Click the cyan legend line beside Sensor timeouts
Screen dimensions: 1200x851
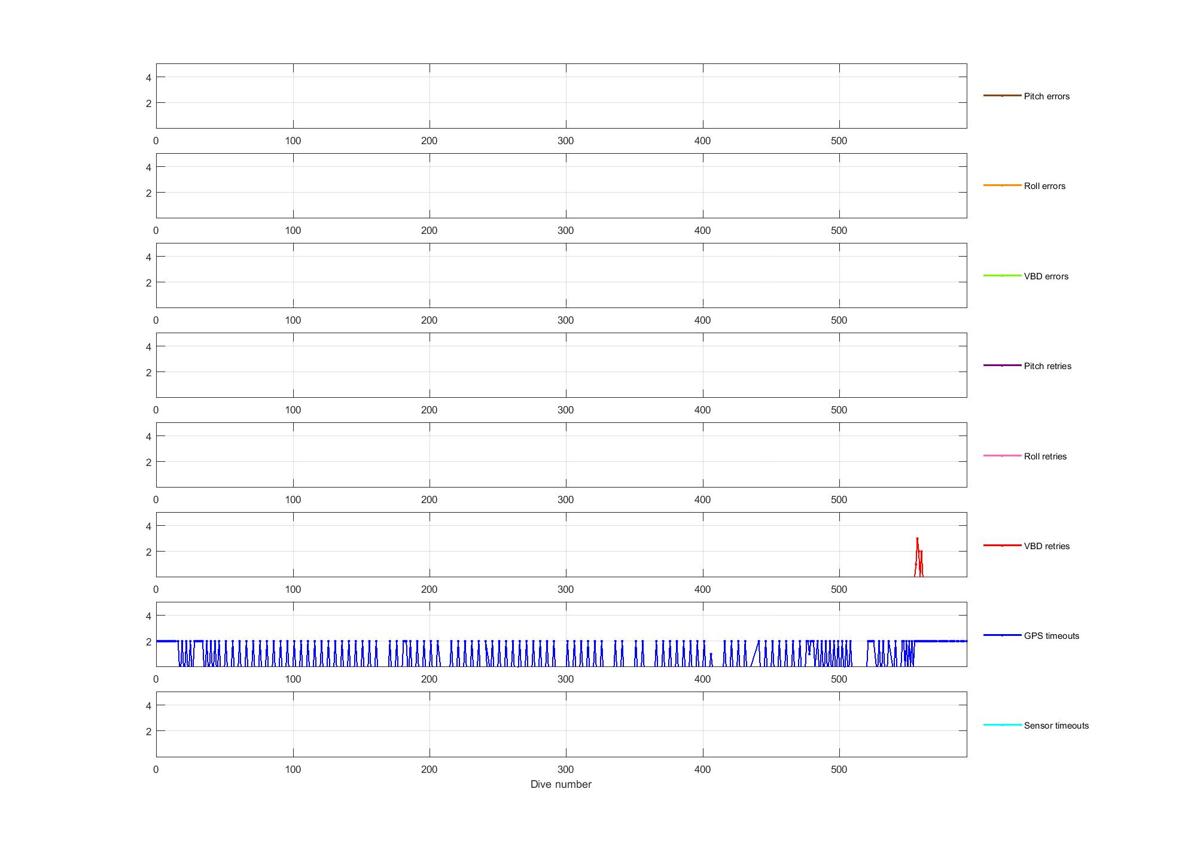coord(1002,726)
